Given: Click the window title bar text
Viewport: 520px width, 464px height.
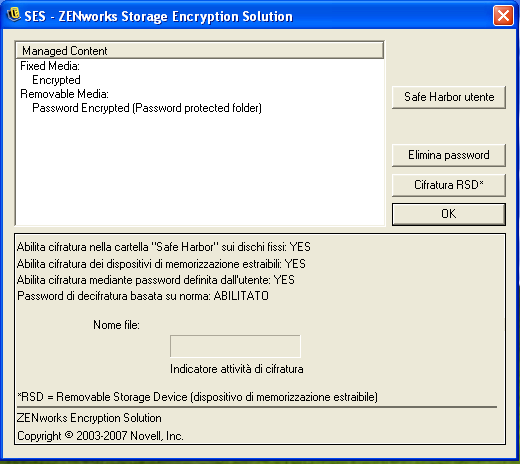Looking at the screenshot, I should 159,16.
